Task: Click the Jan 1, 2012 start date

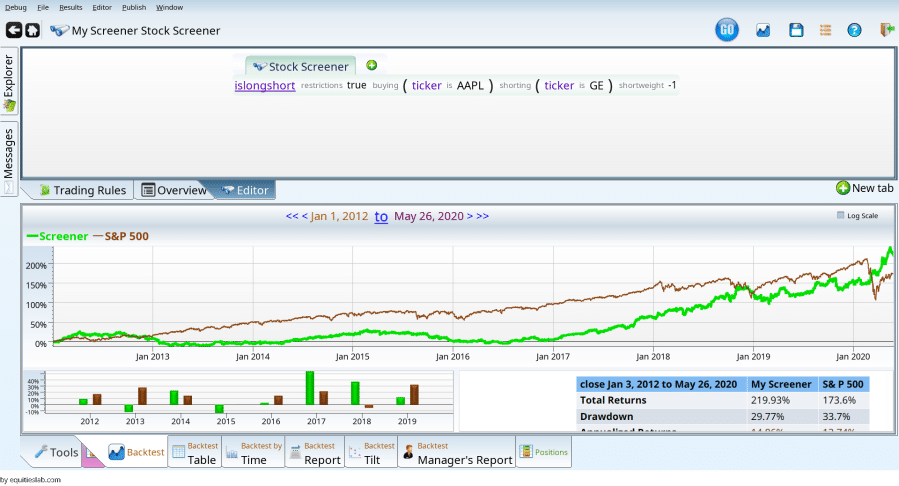Action: pyautogui.click(x=339, y=216)
